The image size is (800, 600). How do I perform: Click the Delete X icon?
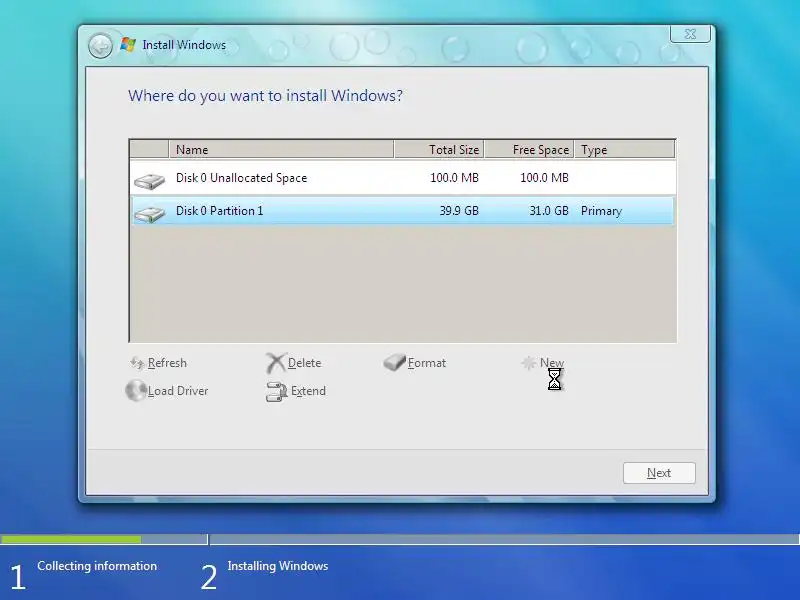pyautogui.click(x=276, y=363)
